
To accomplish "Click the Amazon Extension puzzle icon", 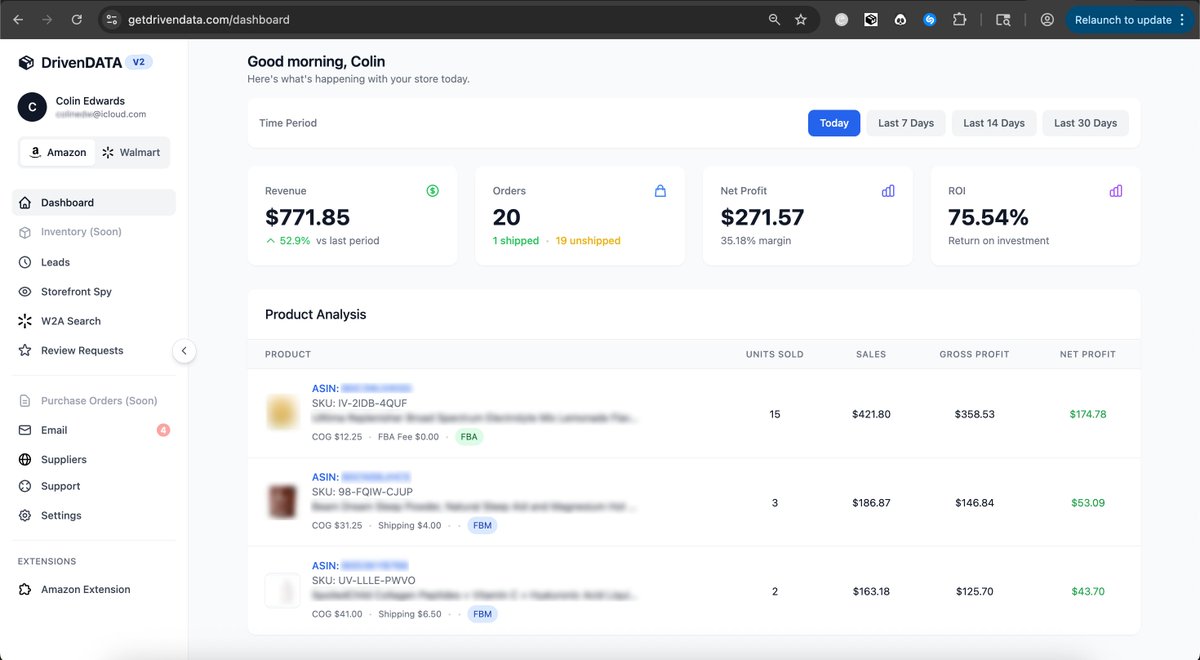I will 25,590.
